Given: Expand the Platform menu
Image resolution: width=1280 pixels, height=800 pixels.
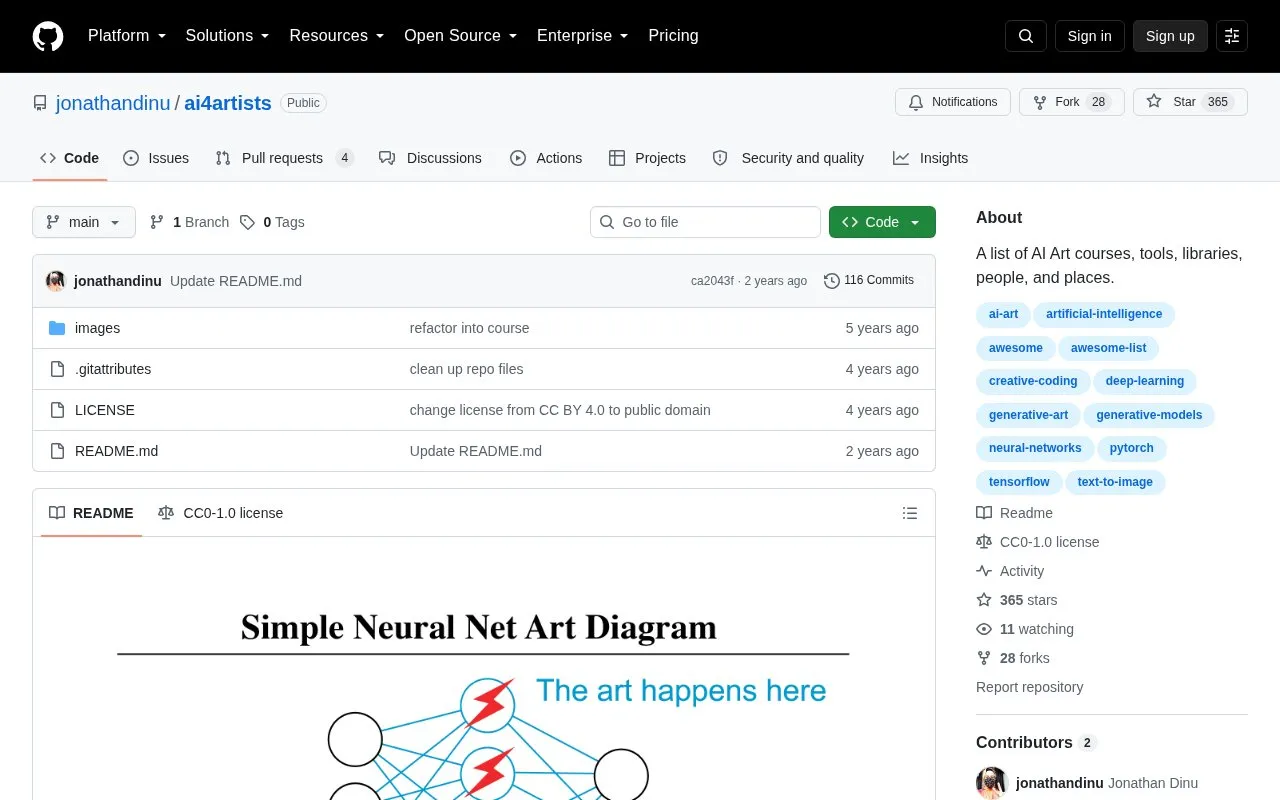Looking at the screenshot, I should (127, 36).
